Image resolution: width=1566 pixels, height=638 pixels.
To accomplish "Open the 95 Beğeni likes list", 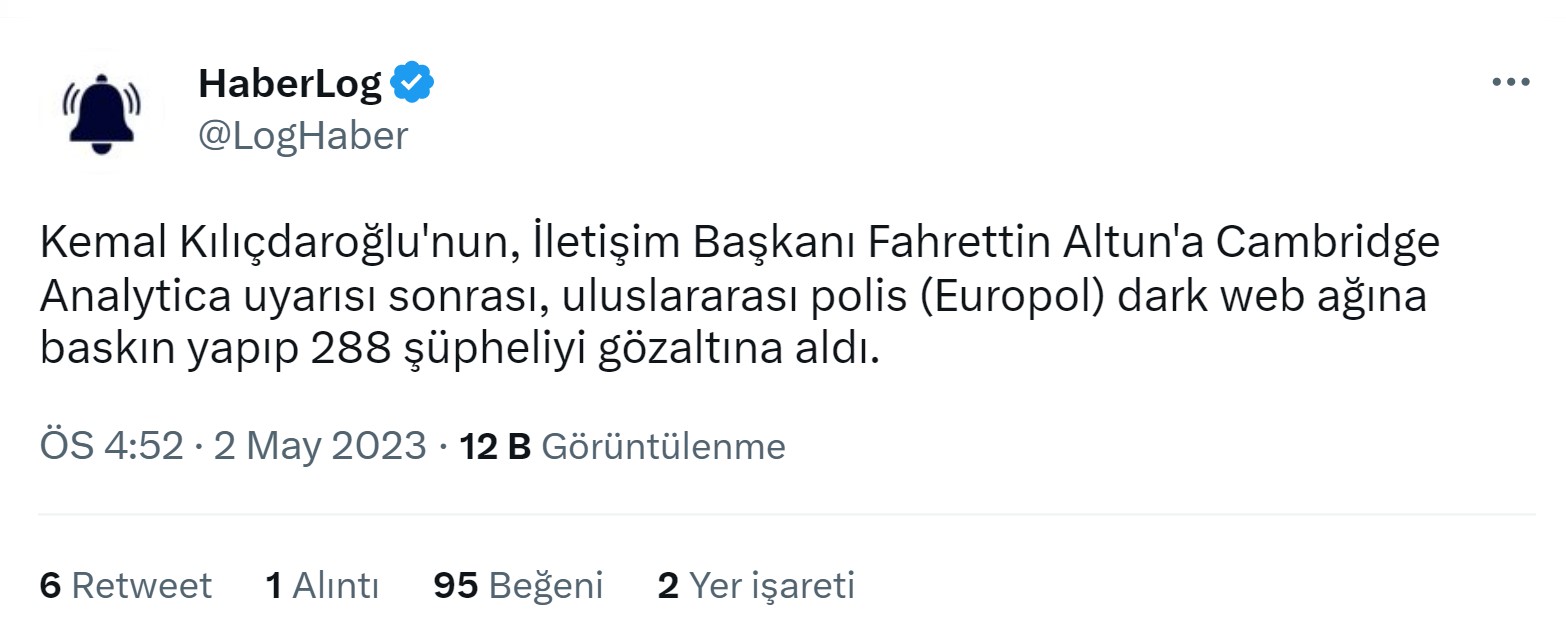I will coord(518,585).
